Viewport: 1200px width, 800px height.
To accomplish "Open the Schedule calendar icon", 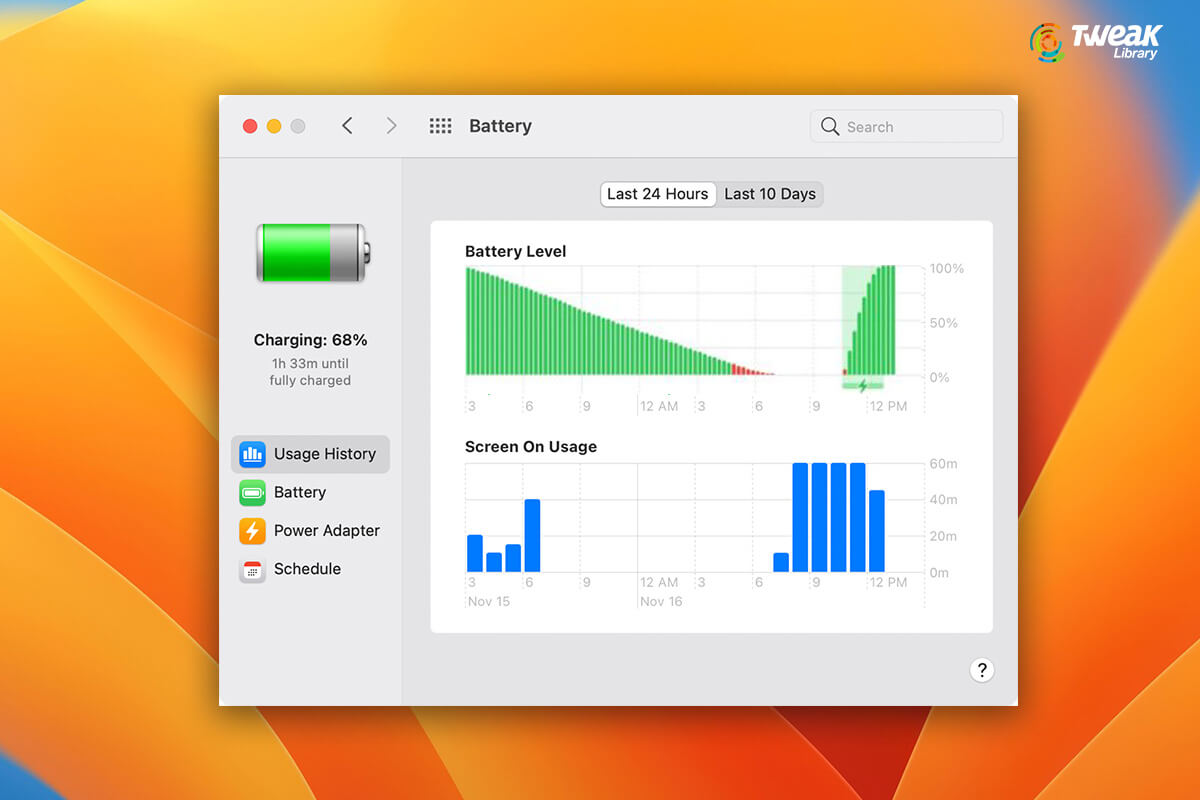I will coord(252,569).
